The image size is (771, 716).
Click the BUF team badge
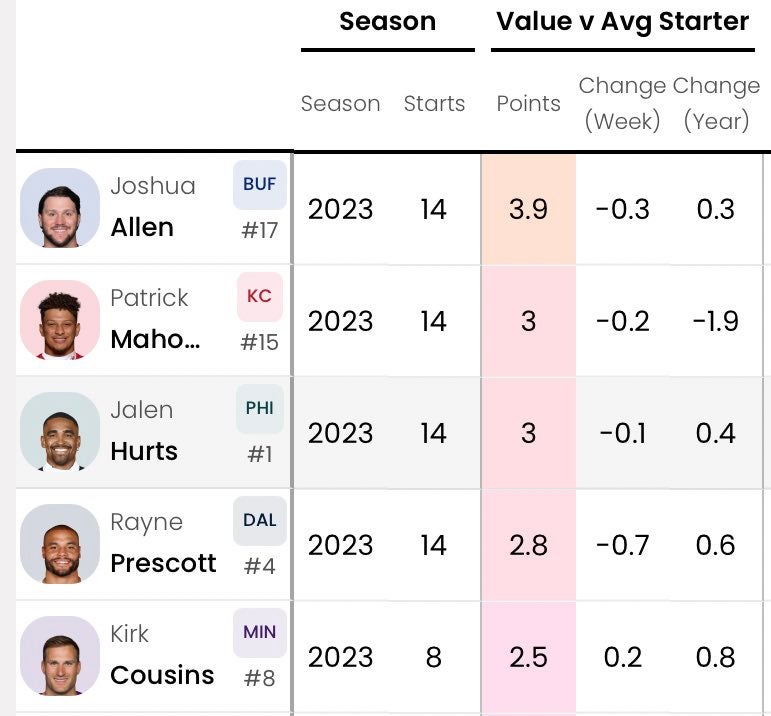[x=259, y=185]
